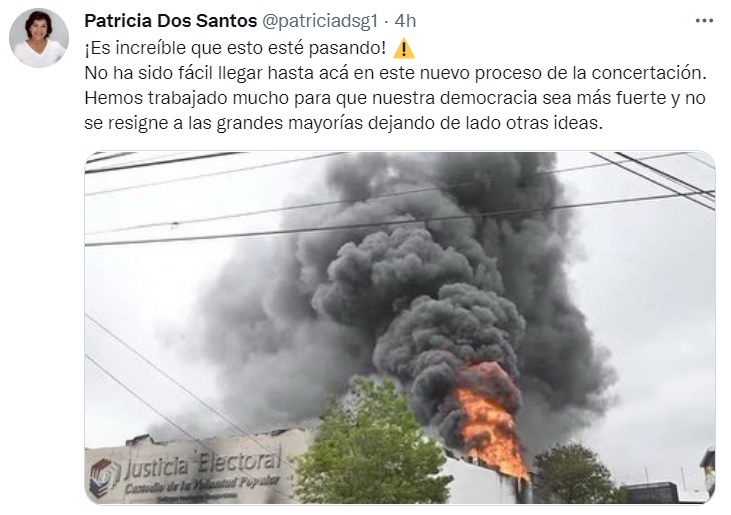This screenshot has height=515, width=731.
Task: Click the word "concertación" in the tweet
Action: tap(649, 73)
